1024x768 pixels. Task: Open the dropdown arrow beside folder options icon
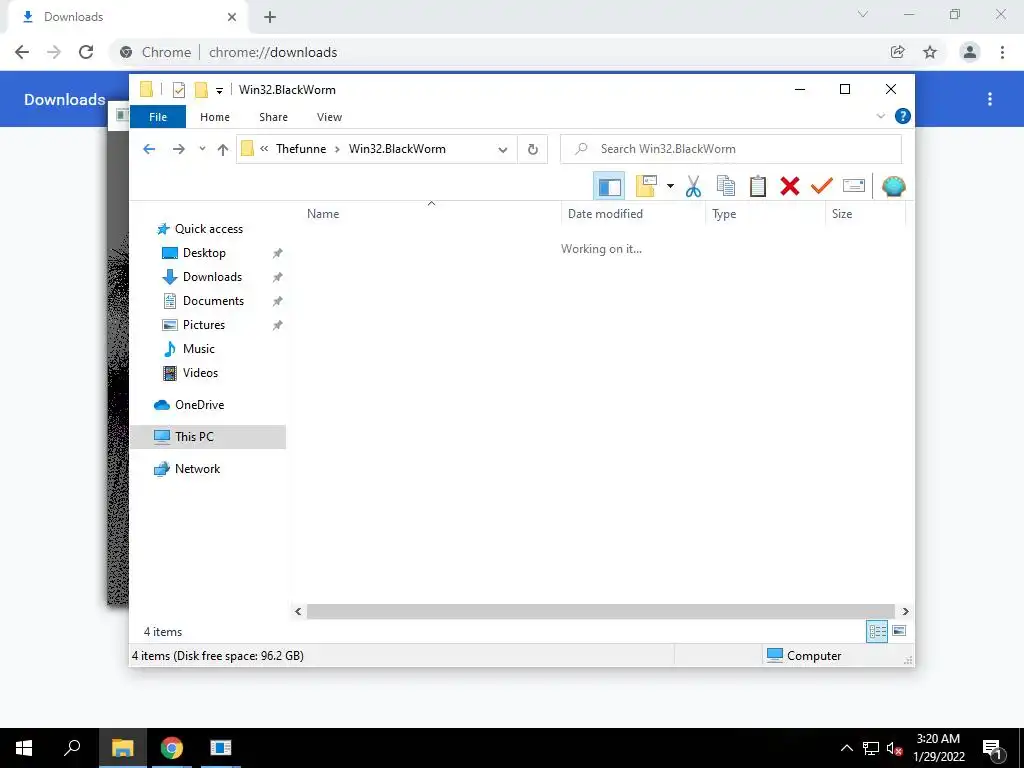point(670,186)
